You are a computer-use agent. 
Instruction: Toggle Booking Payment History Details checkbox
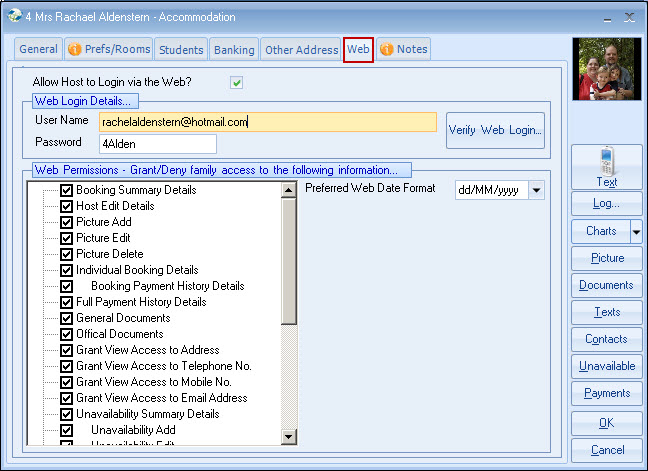click(x=67, y=286)
